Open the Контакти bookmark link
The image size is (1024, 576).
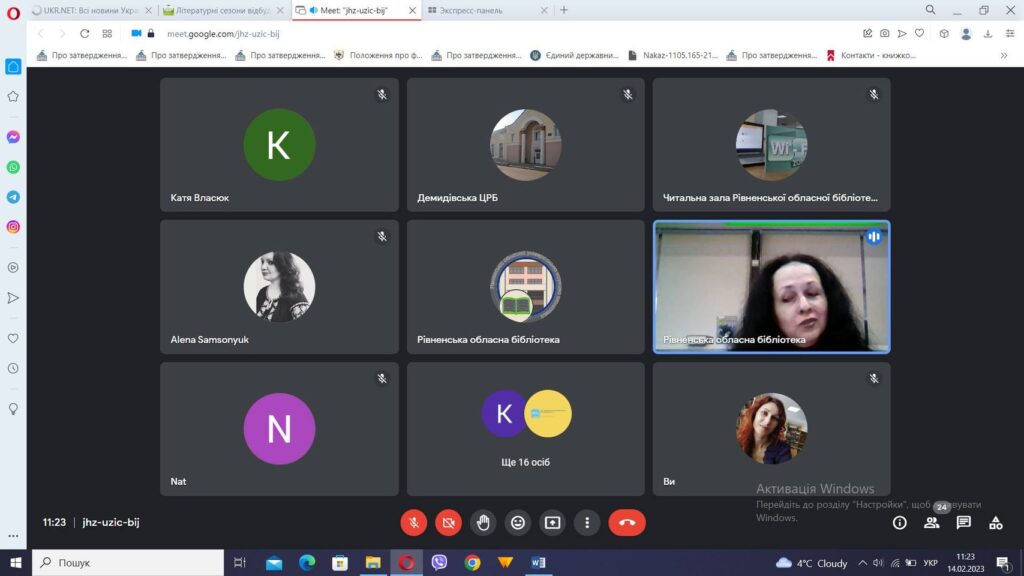[870, 56]
